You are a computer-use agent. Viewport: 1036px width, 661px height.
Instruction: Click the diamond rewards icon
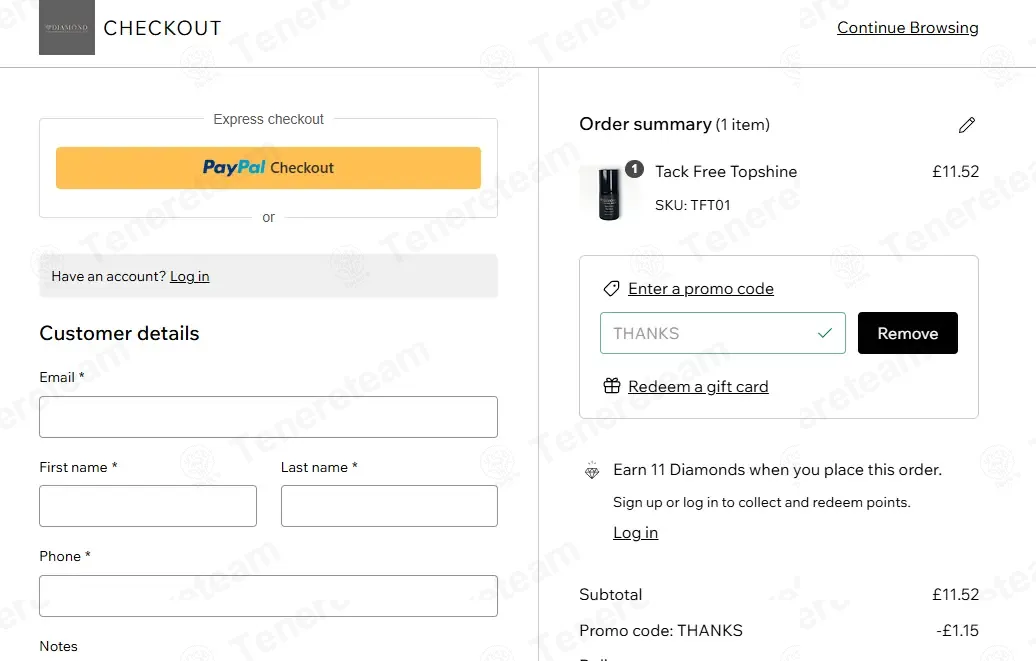click(592, 471)
